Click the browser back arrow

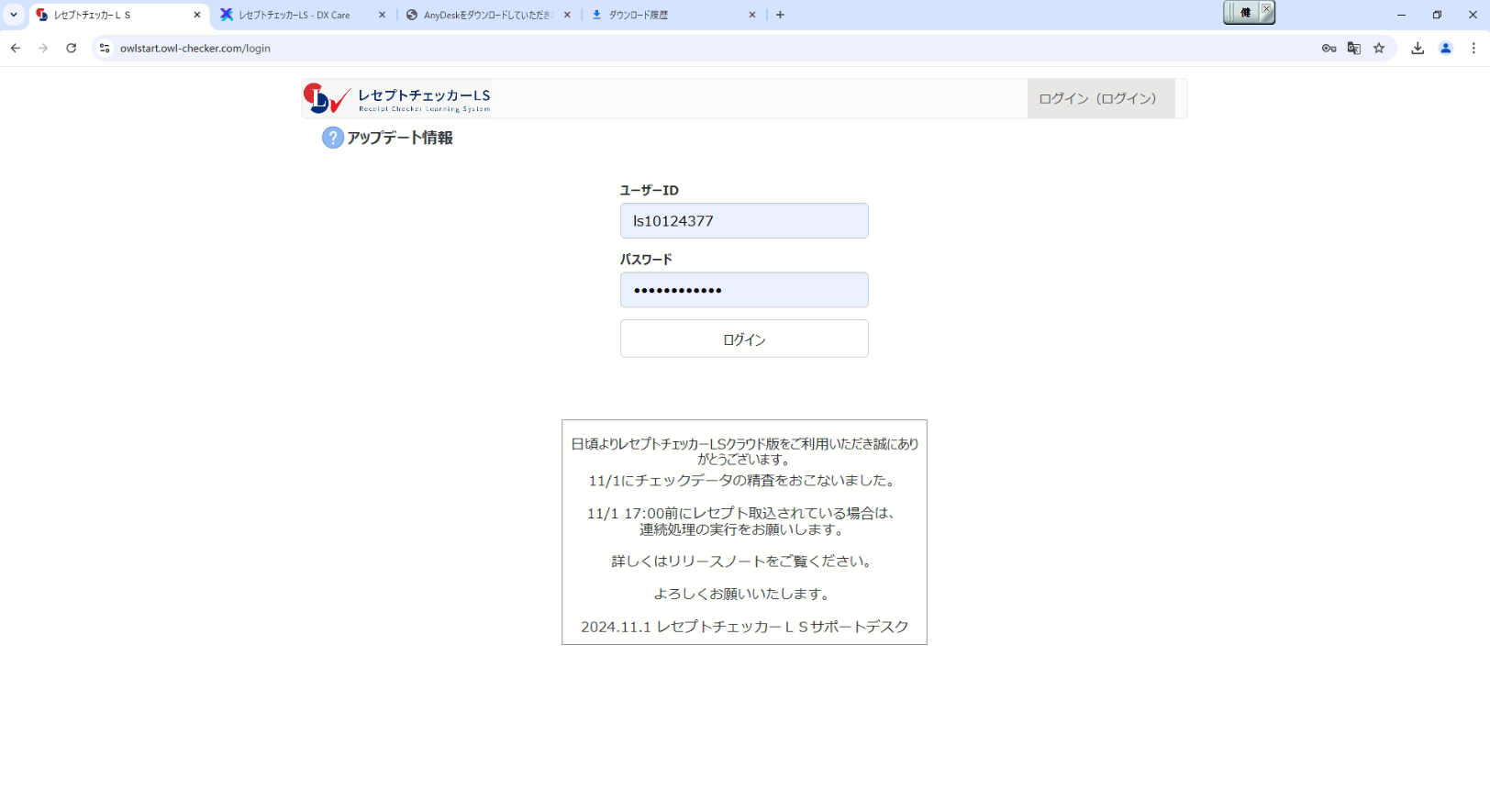click(x=16, y=49)
